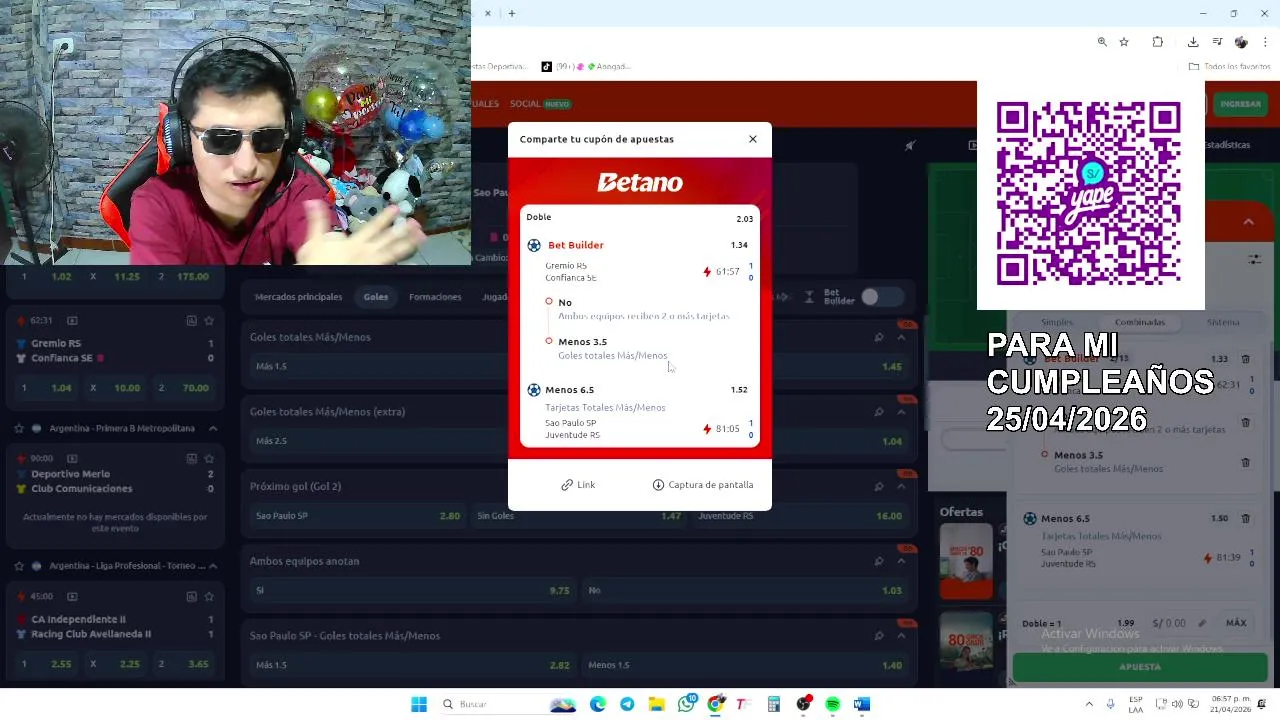Image resolution: width=1280 pixels, height=720 pixels.
Task: Favorite the Deportivo Merlo match
Action: coord(209,459)
